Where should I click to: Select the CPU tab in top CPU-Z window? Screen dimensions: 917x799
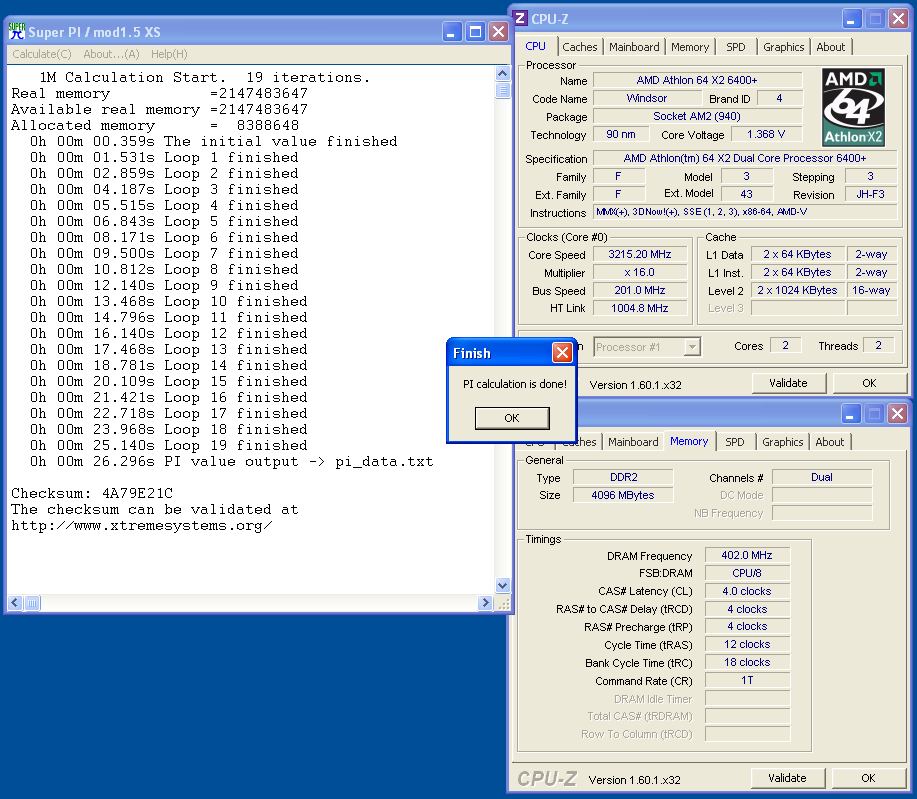tap(535, 46)
